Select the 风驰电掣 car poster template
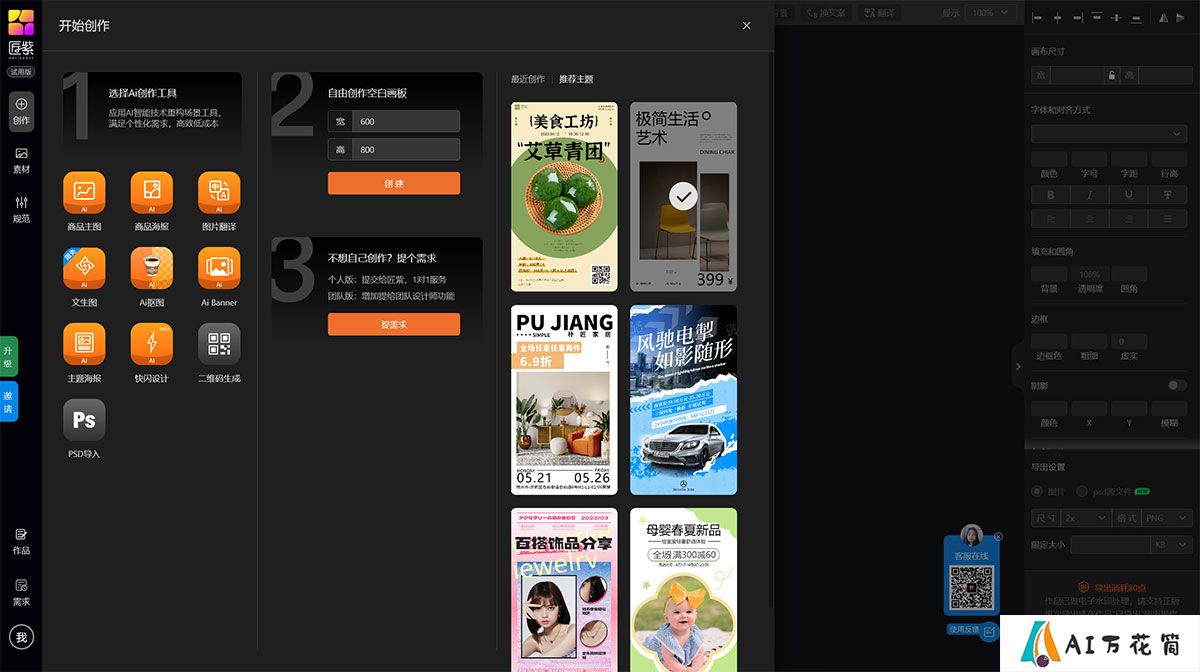The image size is (1200, 672). tap(683, 400)
